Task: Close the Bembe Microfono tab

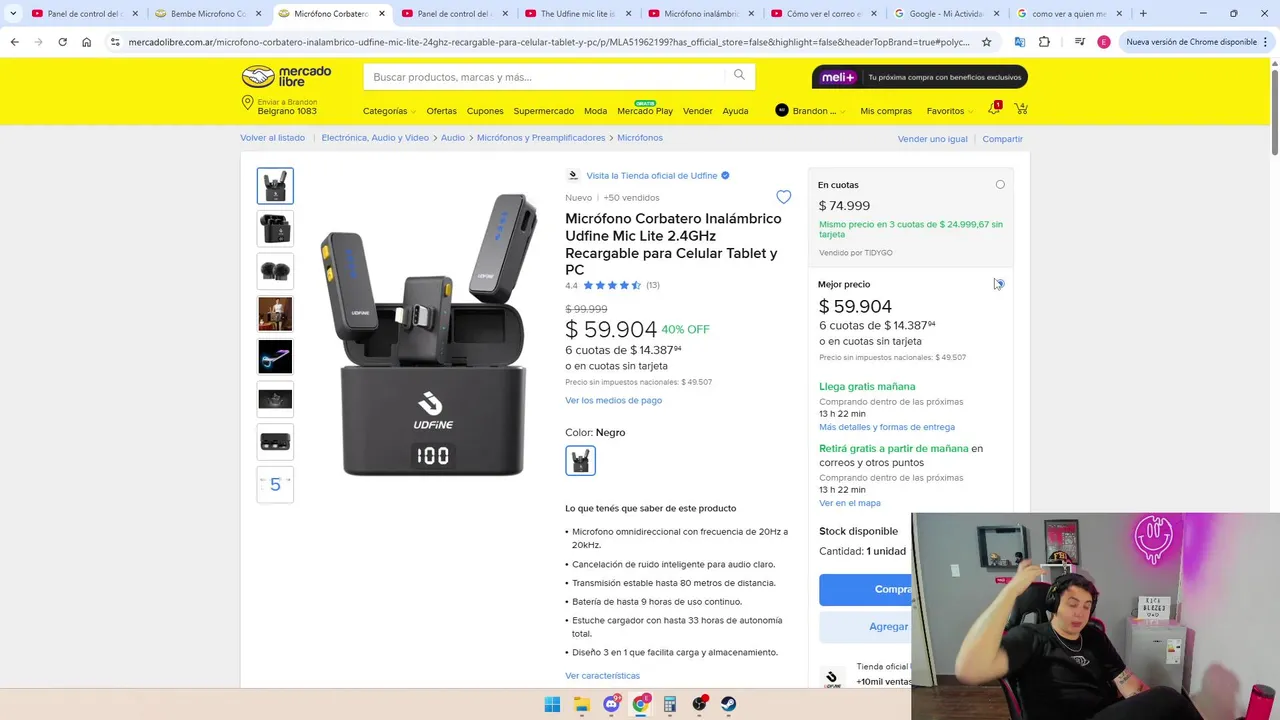Action: click(258, 14)
